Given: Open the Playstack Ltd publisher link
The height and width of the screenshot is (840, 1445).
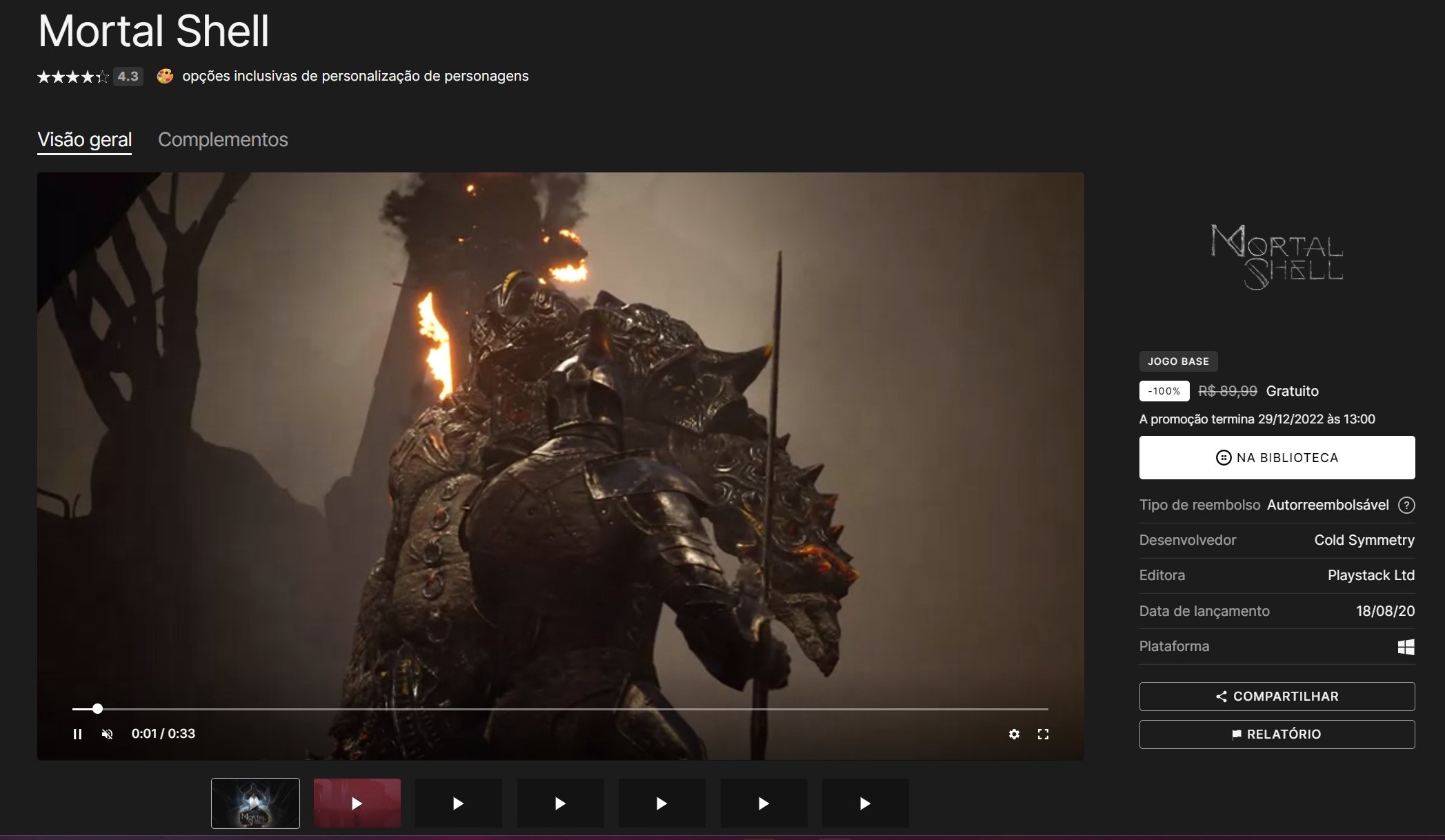Looking at the screenshot, I should click(x=1371, y=575).
